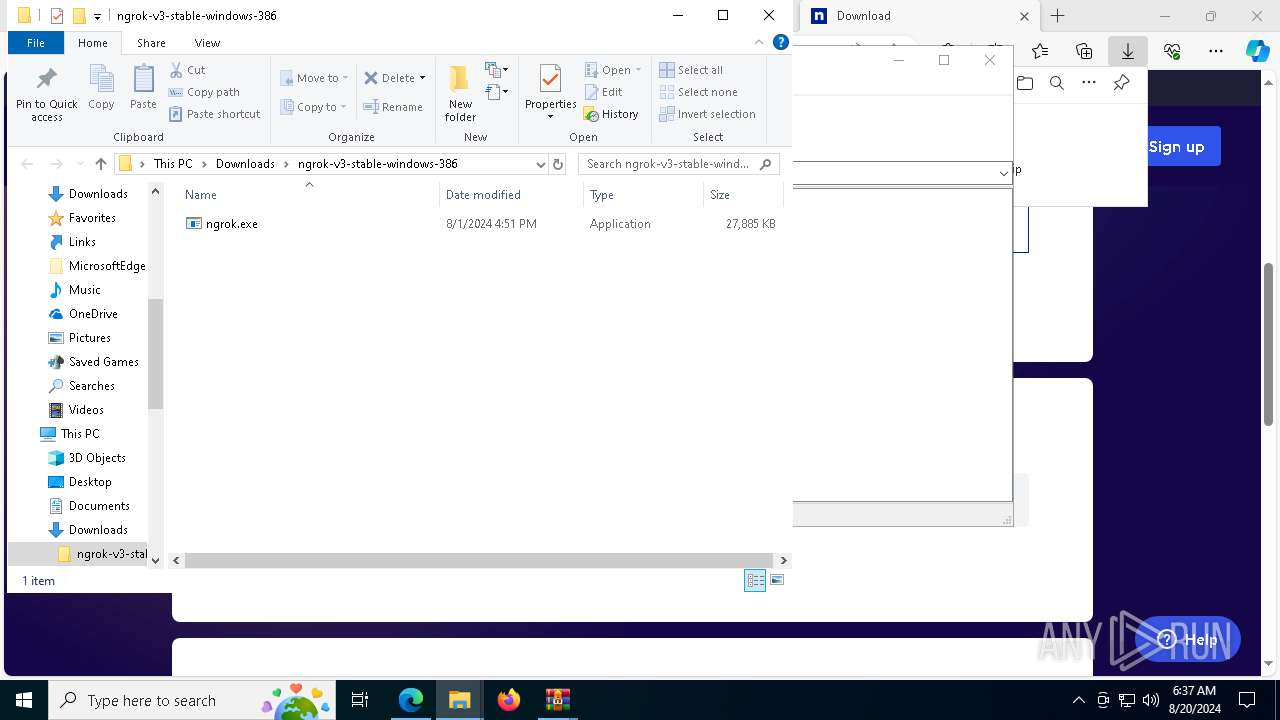
Task: Open Pictures in navigation pane
Action: coord(89,338)
